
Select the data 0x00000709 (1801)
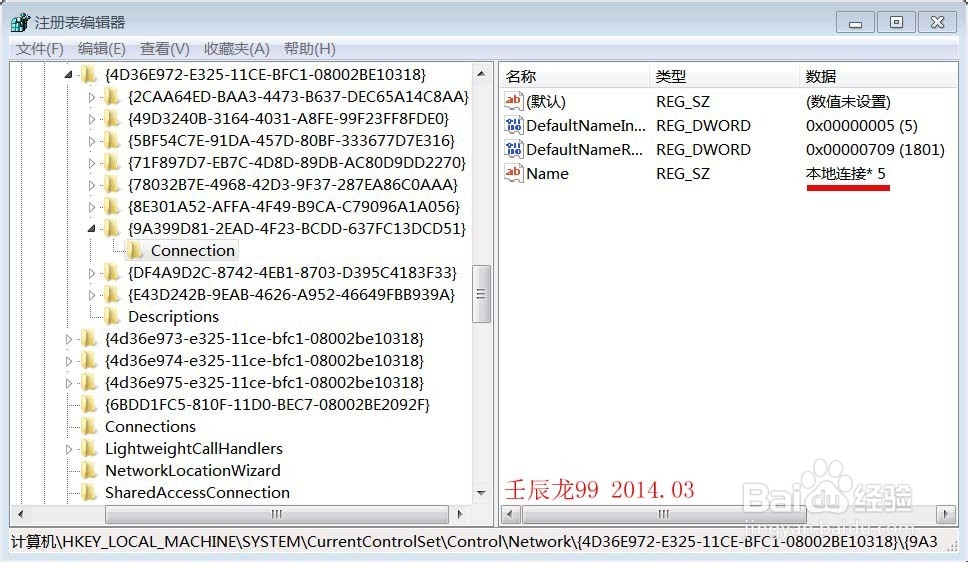pos(875,149)
